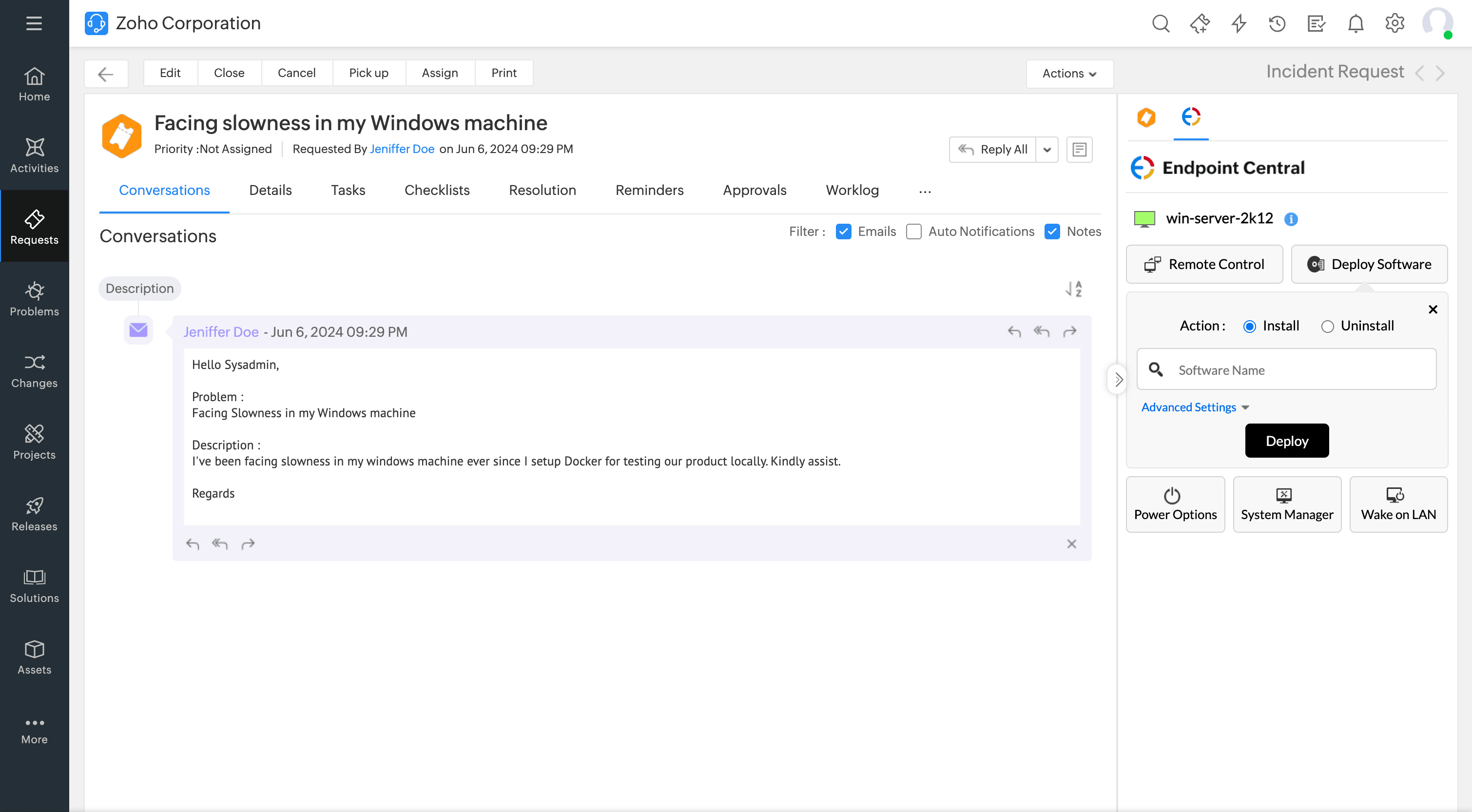Forward the Jeniffer Doe email message
Screen dimensions: 1472x812
click(1069, 331)
